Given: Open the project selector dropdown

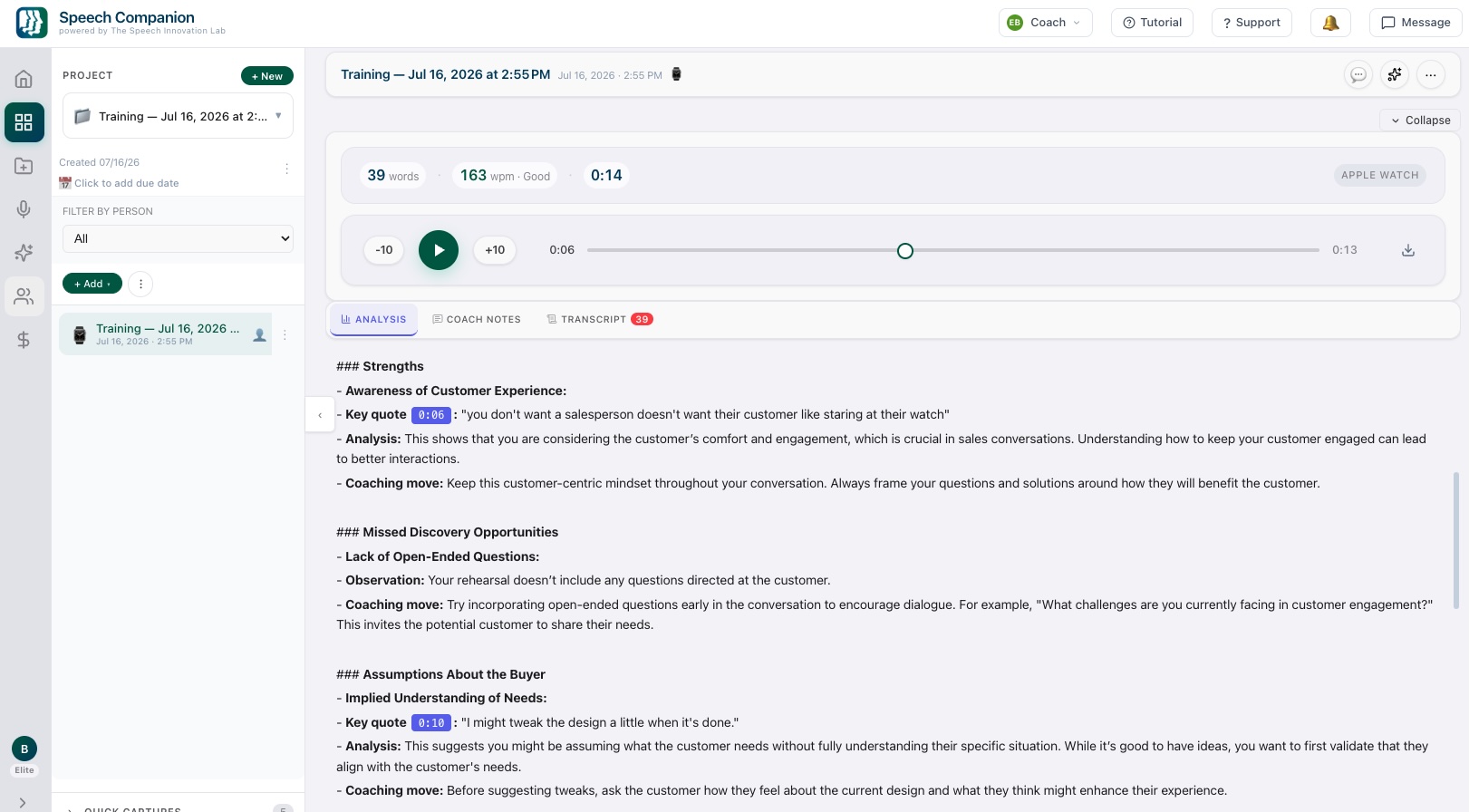Looking at the screenshot, I should pos(178,116).
